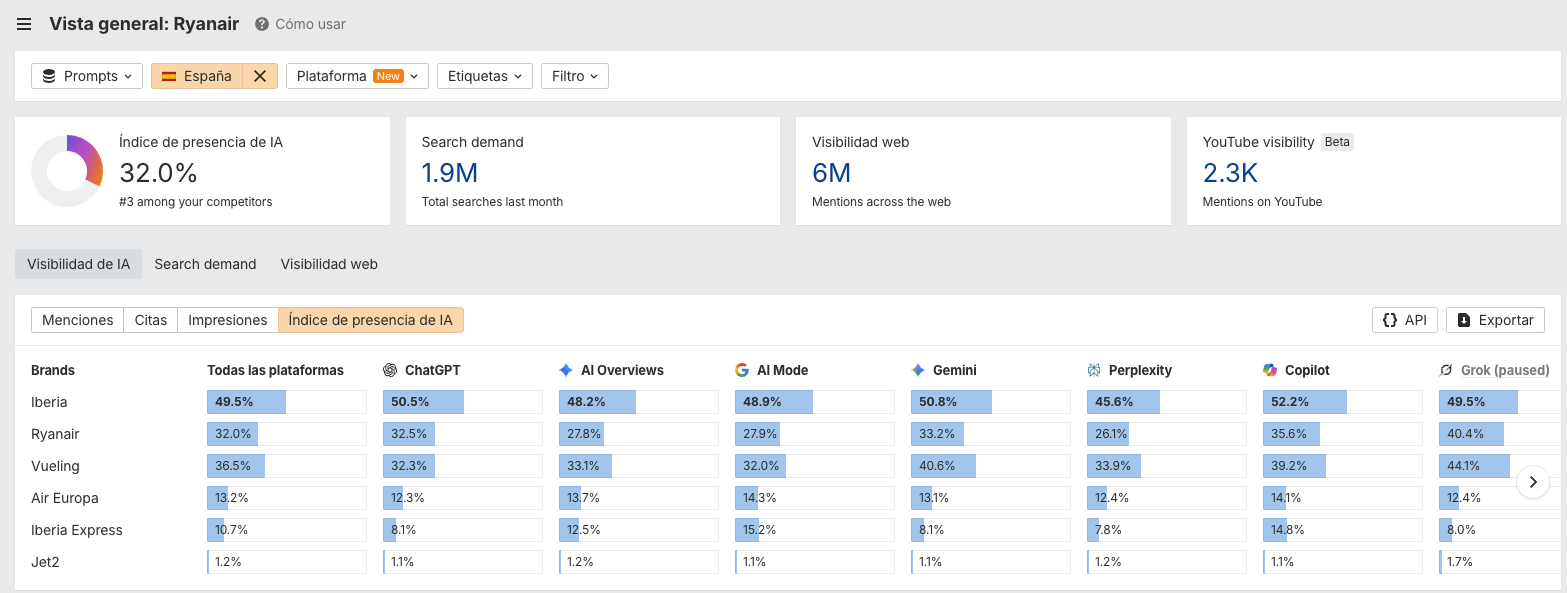Click the 1.9M search demand value
1567x593 pixels.
tap(450, 173)
